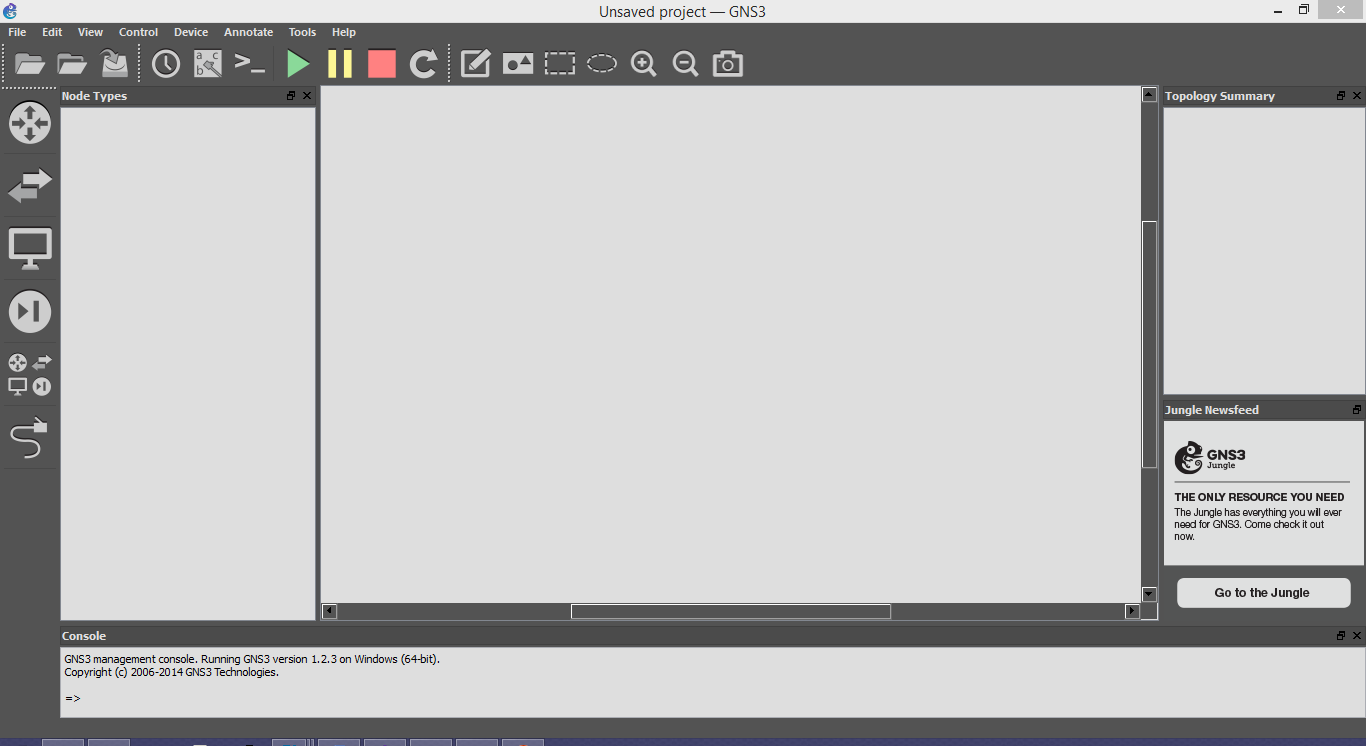Click the workspace horizontal scrollbar left arrow
Screen dimensions: 1366x746
click(330, 611)
